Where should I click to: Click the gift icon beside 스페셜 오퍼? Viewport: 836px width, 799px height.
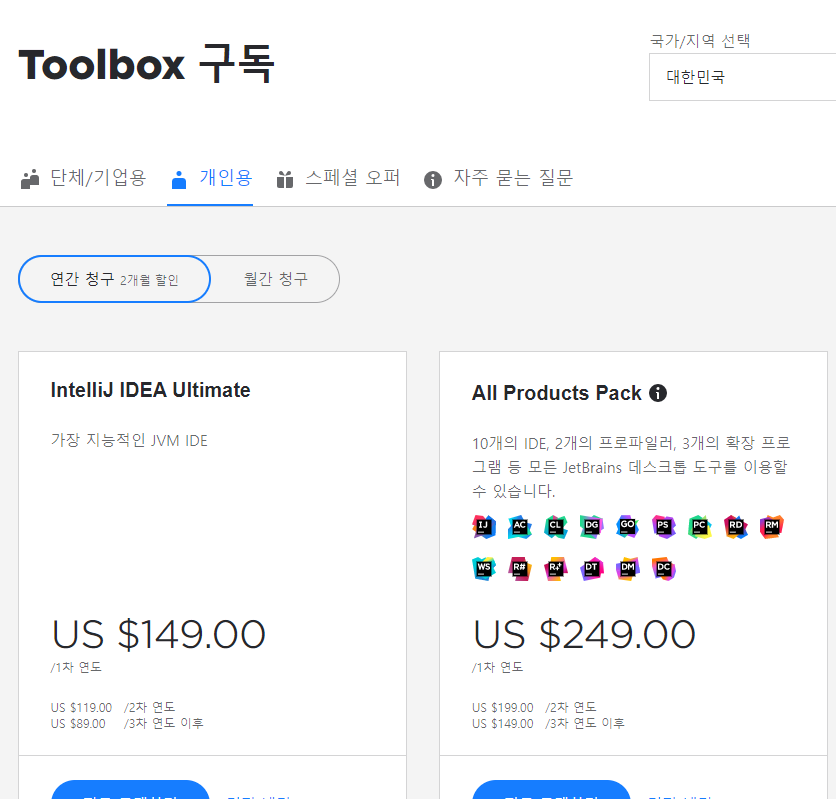click(x=285, y=180)
